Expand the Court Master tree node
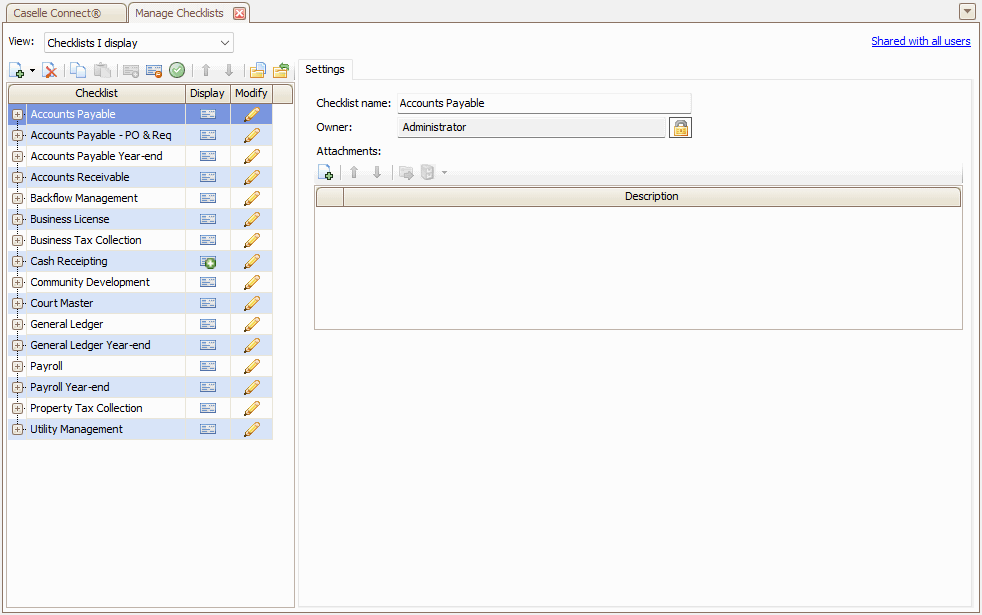Viewport: 982px width, 615px height. click(x=18, y=303)
